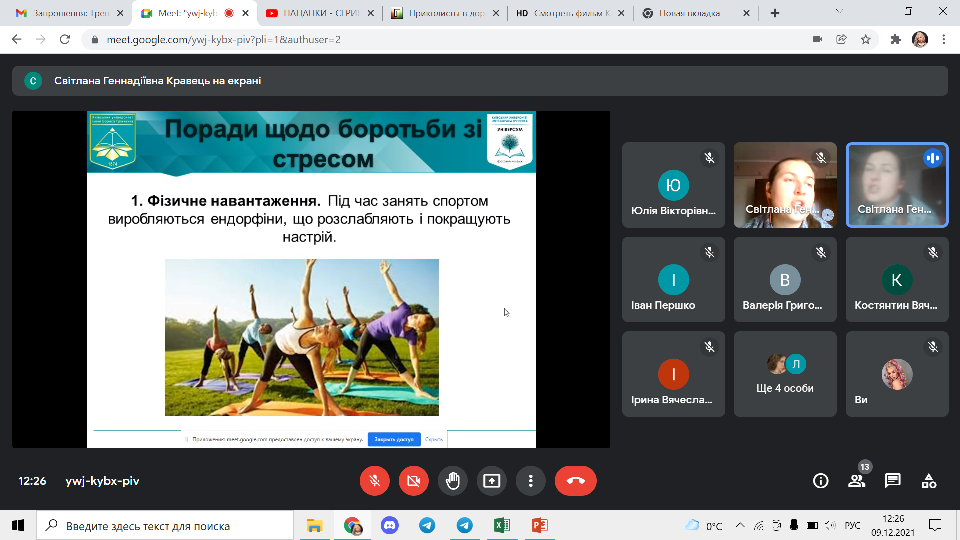Open more options three-dot menu
Screen dimensions: 960x540
tap(530, 480)
